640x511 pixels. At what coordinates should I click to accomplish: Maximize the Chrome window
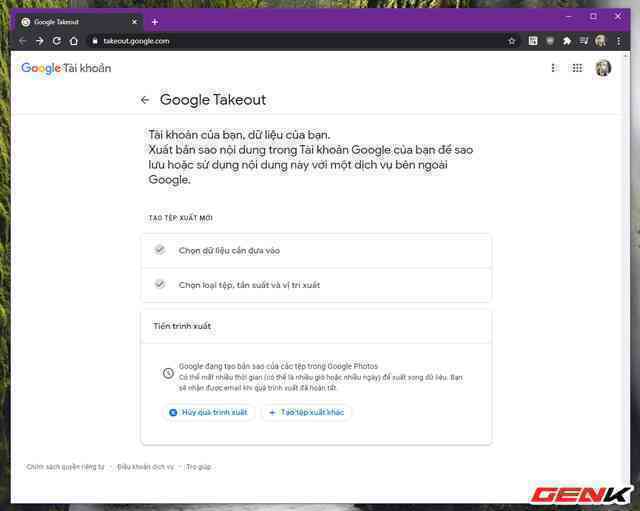(593, 17)
